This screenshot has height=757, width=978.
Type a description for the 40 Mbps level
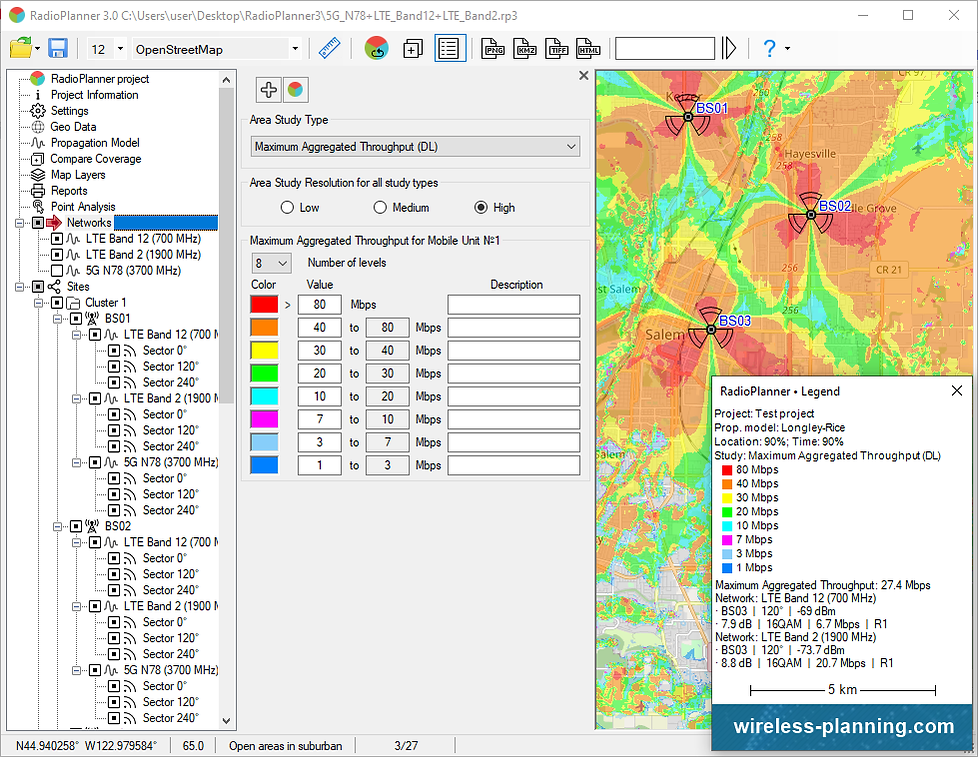click(x=514, y=327)
